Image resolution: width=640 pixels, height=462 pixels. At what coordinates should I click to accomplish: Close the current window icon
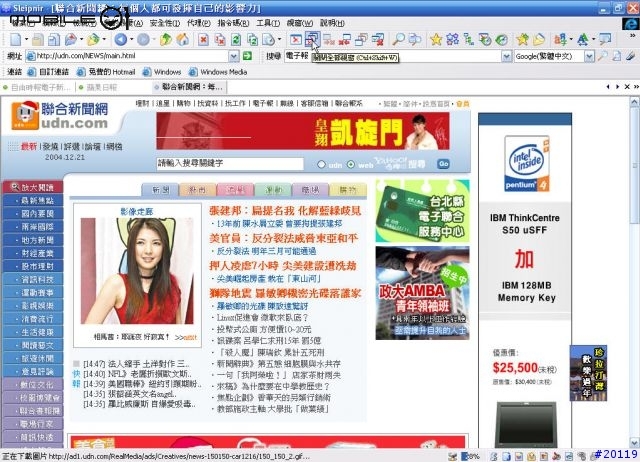[x=296, y=40]
